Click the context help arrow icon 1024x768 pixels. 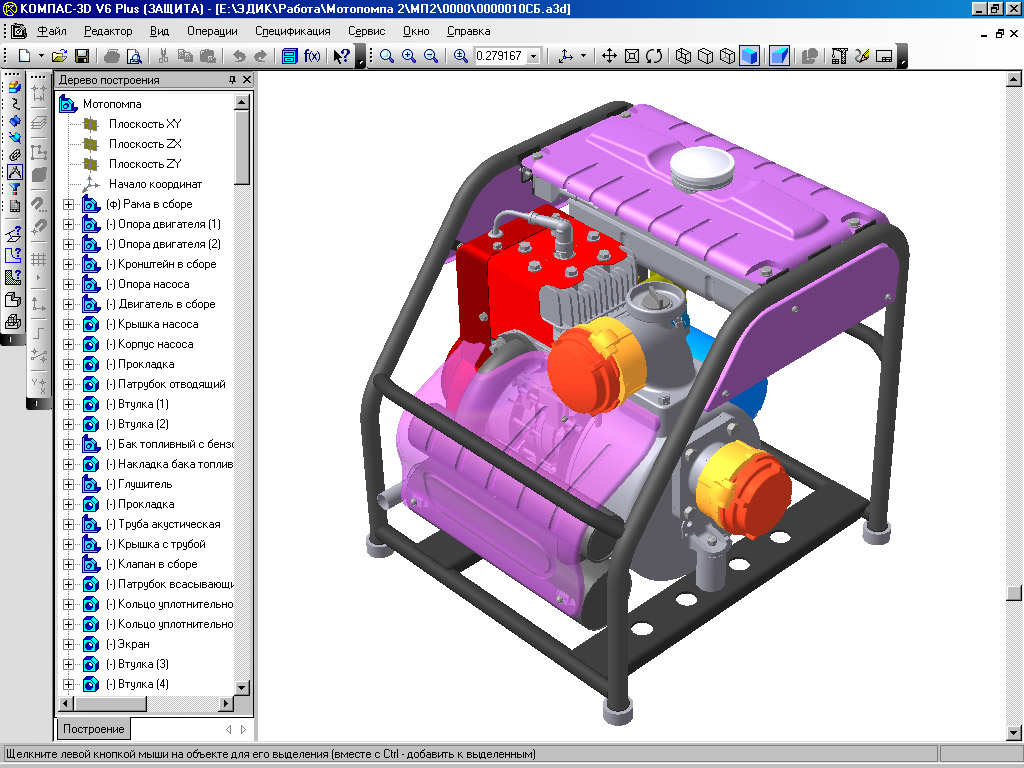pyautogui.click(x=342, y=56)
